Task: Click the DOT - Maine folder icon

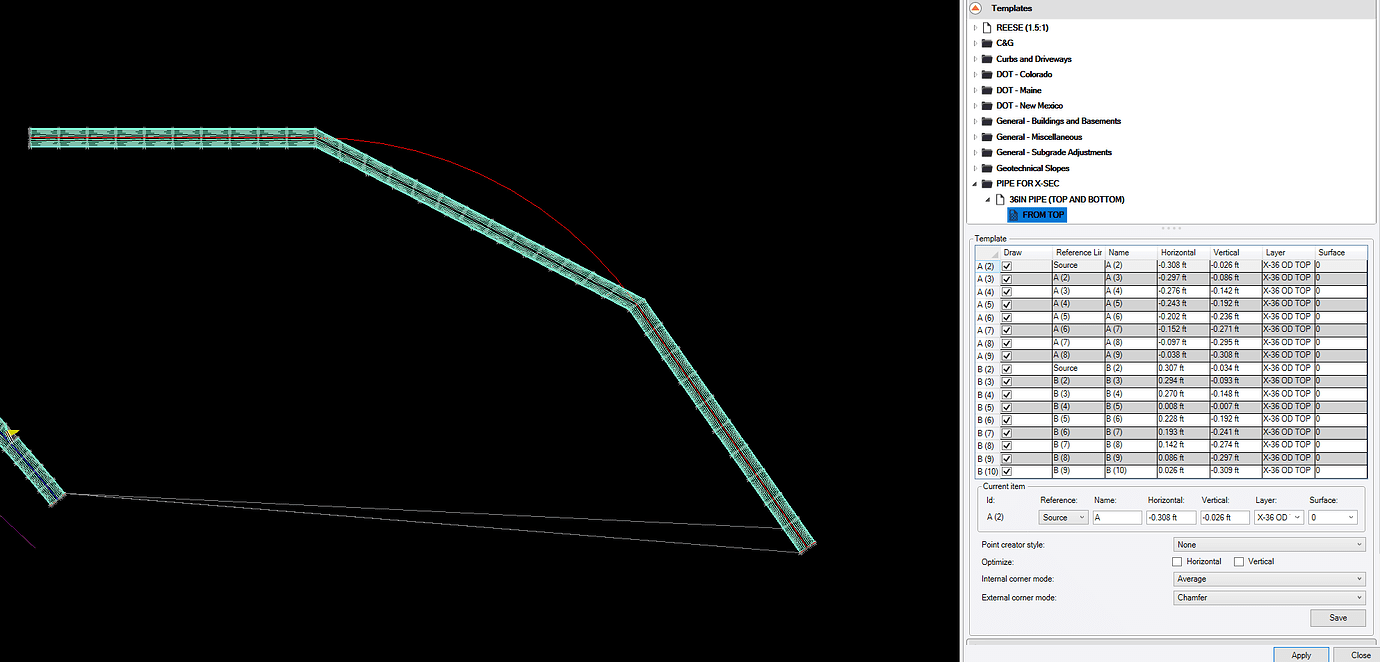Action: (x=988, y=90)
